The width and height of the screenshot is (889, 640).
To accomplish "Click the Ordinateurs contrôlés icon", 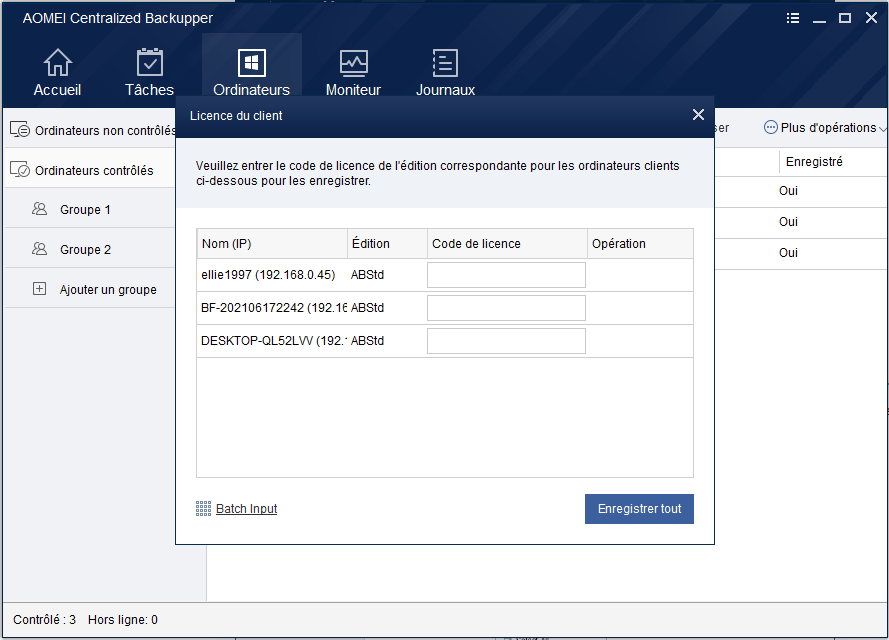I will (x=20, y=169).
